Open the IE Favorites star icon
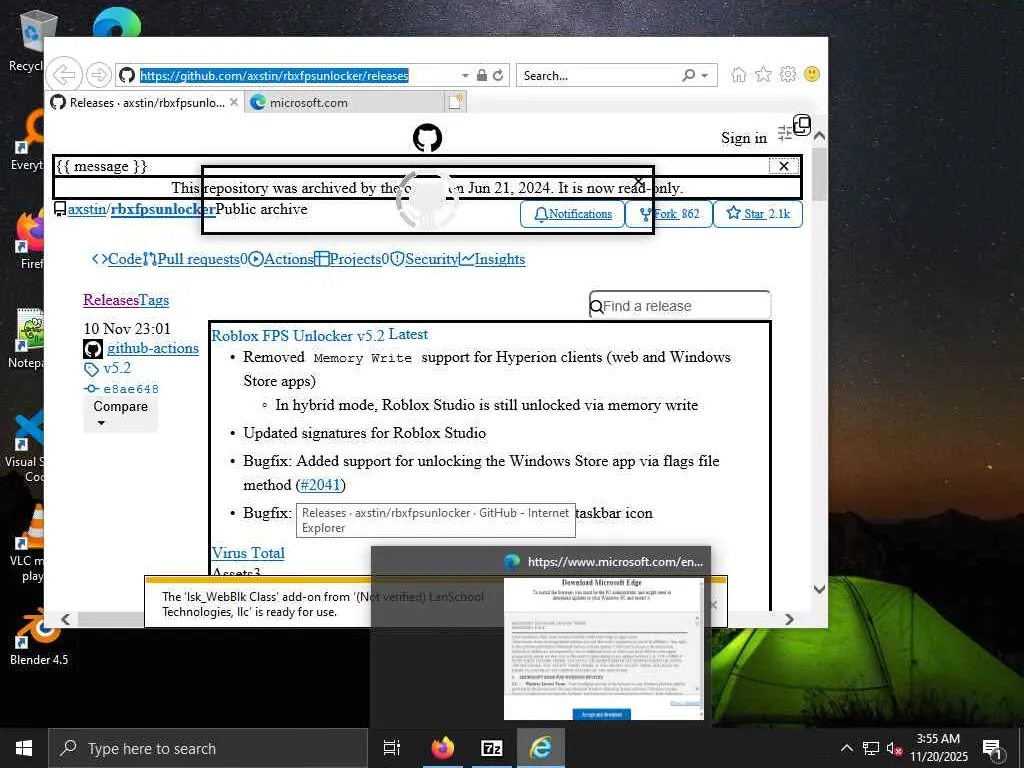1024x768 pixels. tap(763, 74)
